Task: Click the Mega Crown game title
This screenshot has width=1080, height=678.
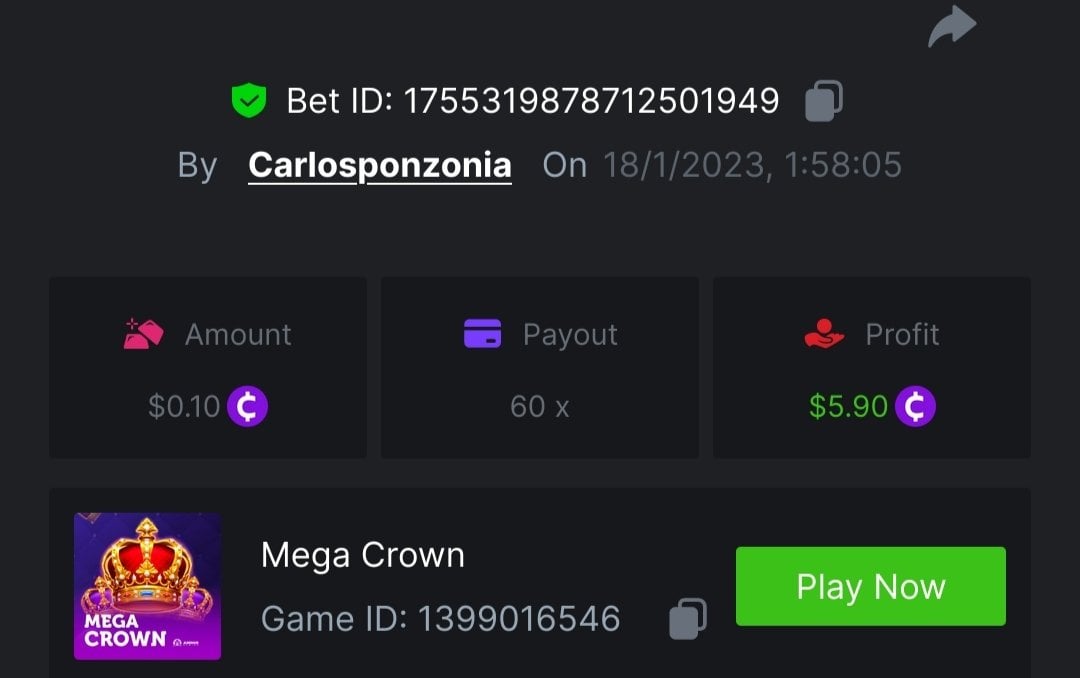Action: coord(362,555)
